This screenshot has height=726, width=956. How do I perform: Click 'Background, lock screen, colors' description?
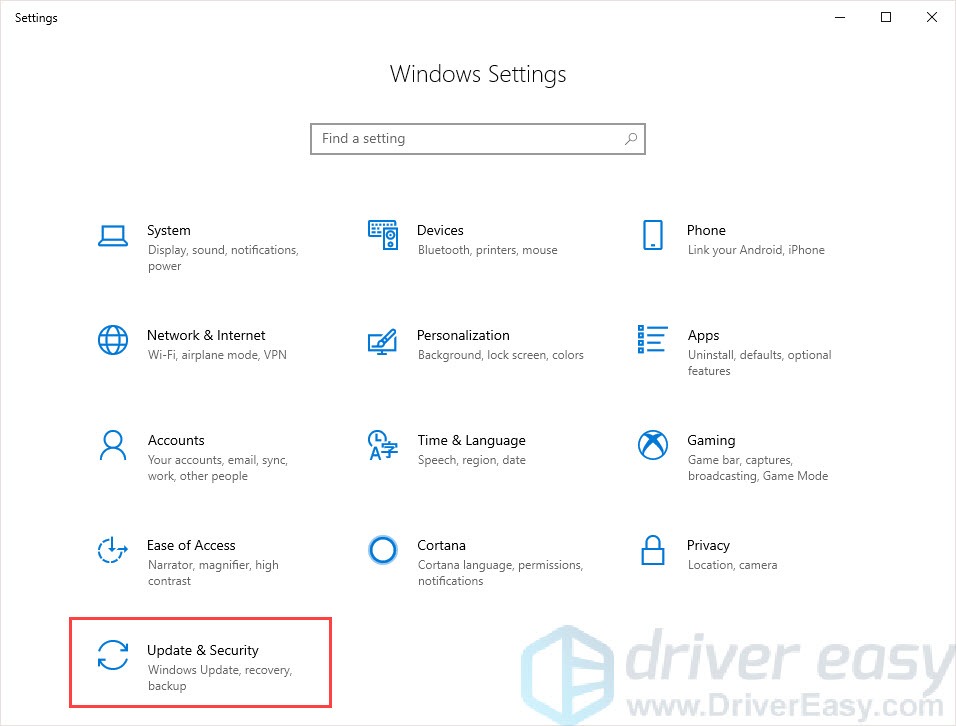click(501, 355)
